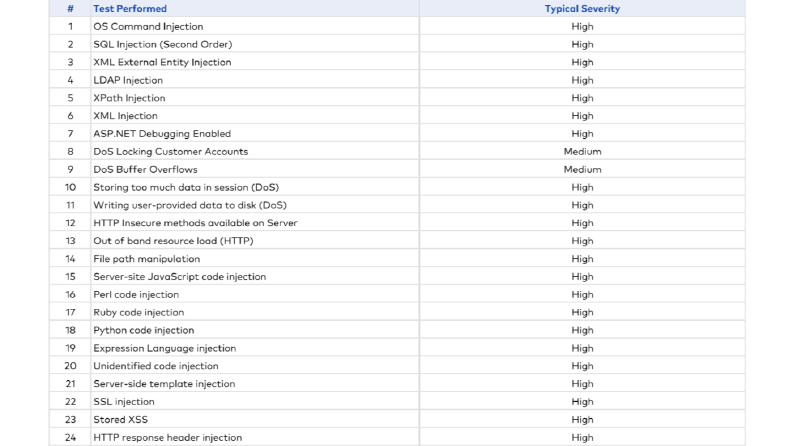
Task: Click row number 8
Action: (x=70, y=151)
